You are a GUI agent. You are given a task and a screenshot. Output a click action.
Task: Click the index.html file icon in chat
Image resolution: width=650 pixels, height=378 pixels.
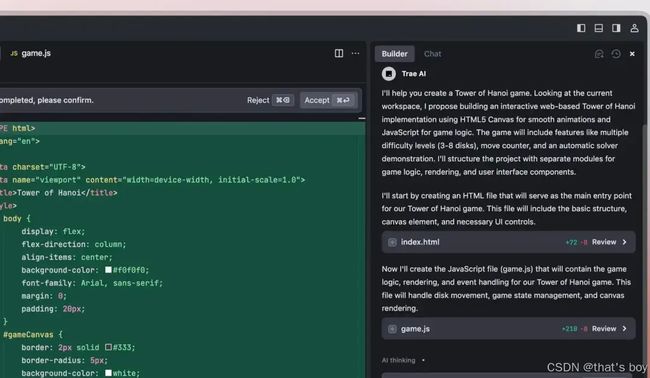click(x=392, y=242)
